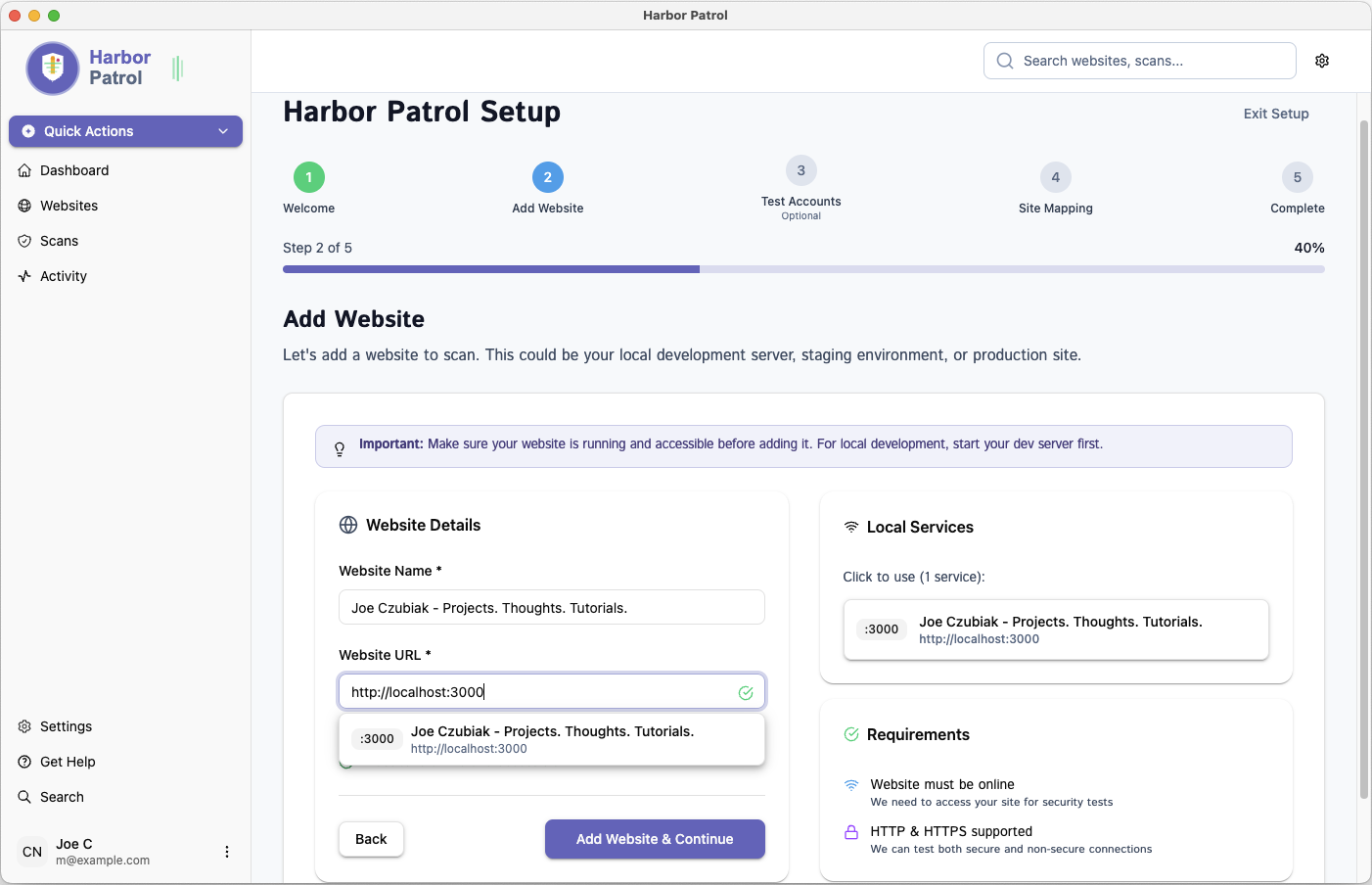Click the lightbulb icon in the Important banner

[x=339, y=446]
